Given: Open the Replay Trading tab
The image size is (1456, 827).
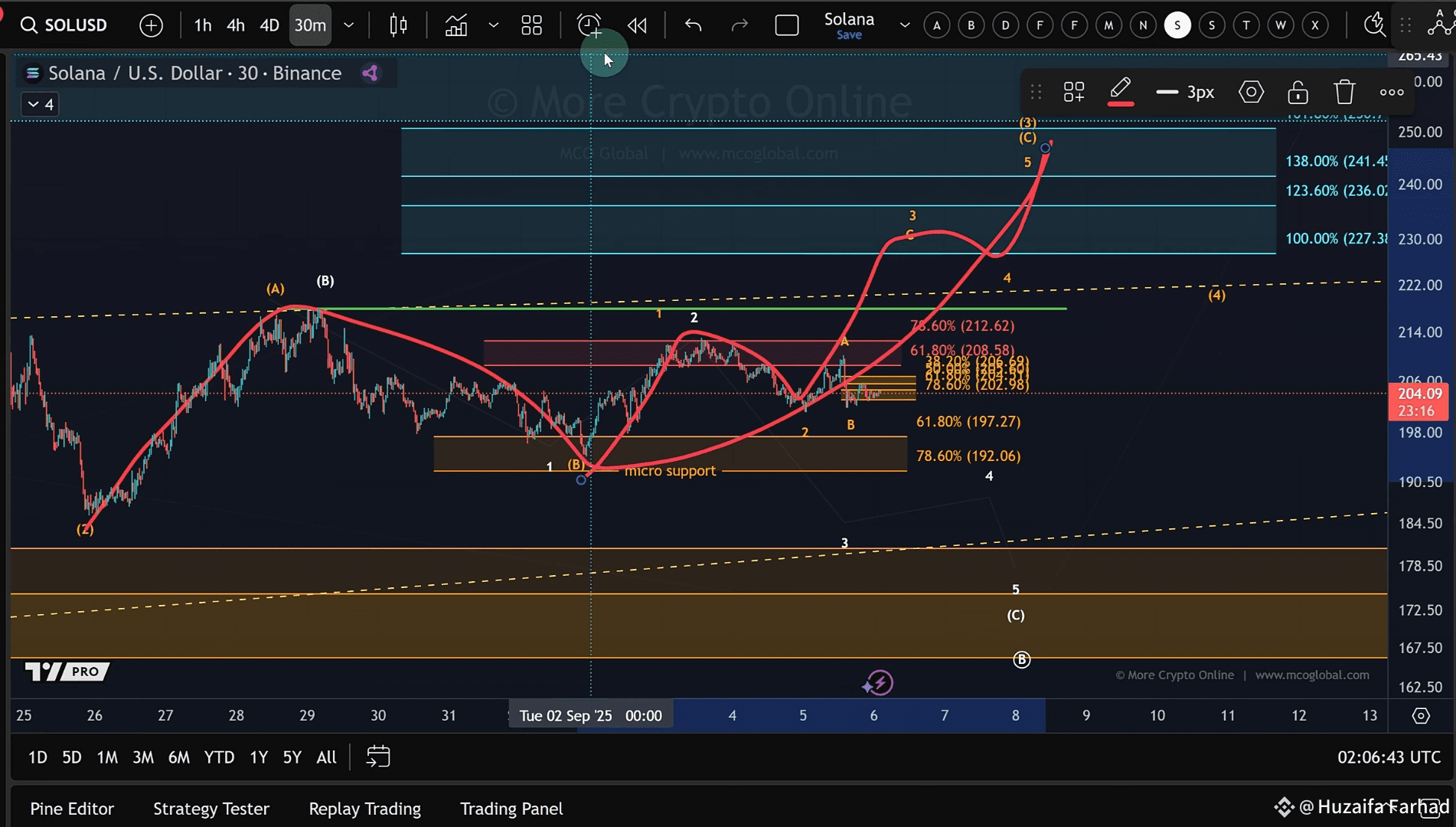Looking at the screenshot, I should point(365,809).
